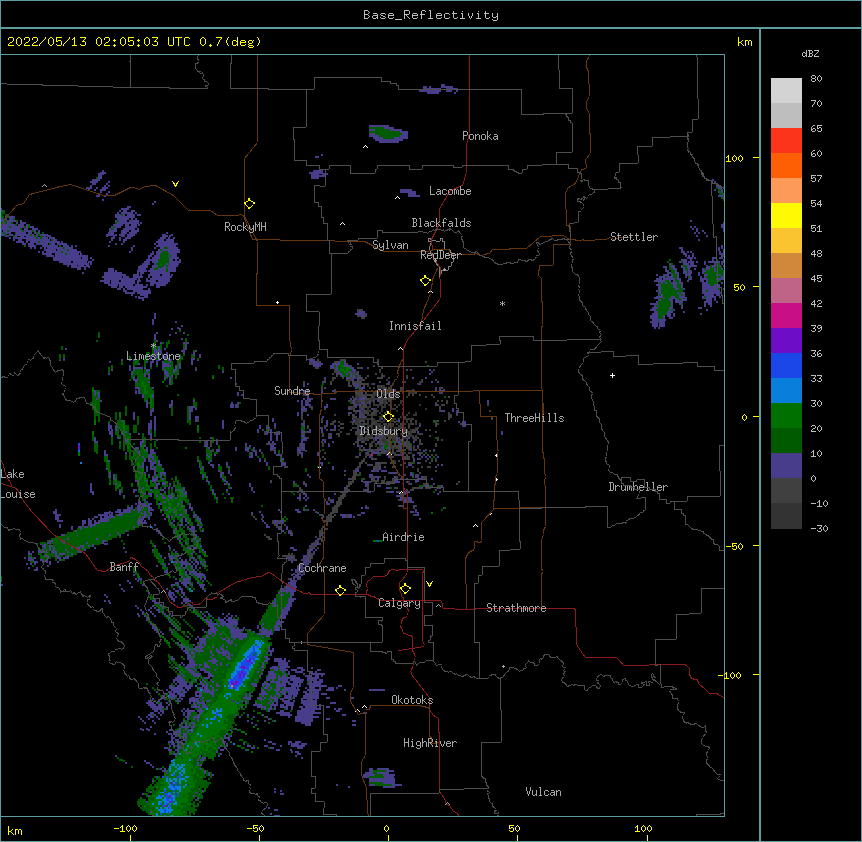Image resolution: width=862 pixels, height=842 pixels.
Task: Select the Didsbury label
Action: [x=383, y=431]
